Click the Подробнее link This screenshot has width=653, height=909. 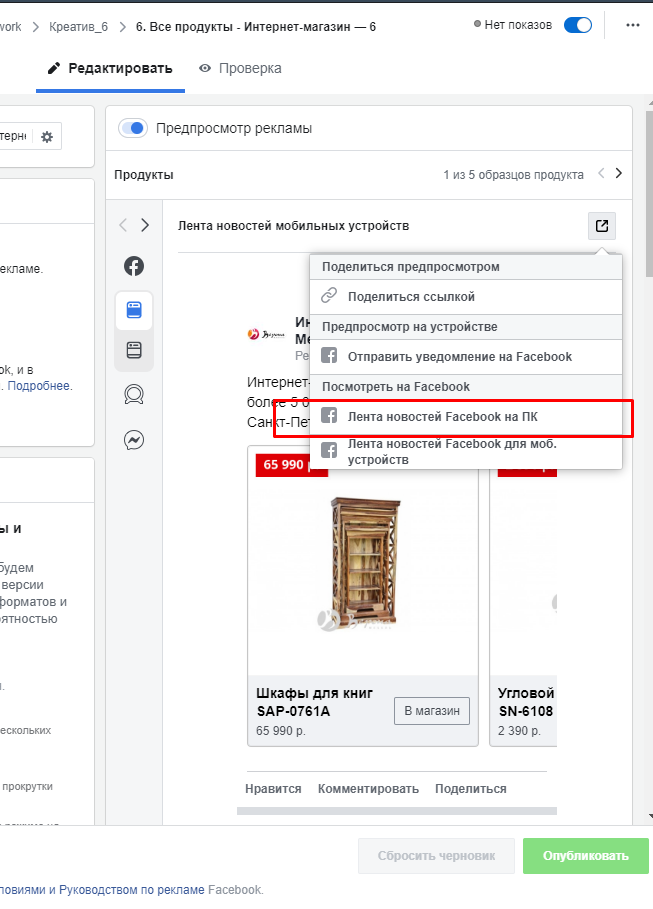point(40,386)
